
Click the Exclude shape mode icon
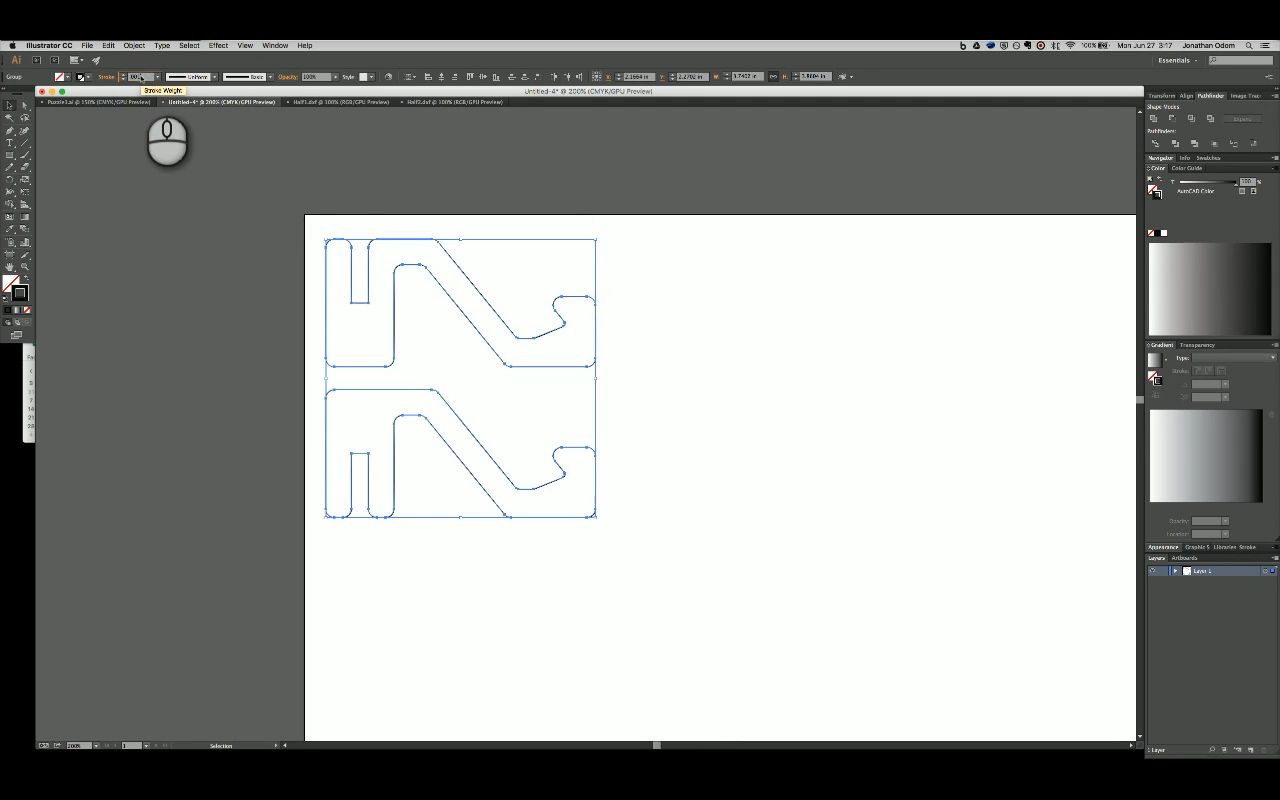[x=1210, y=118]
